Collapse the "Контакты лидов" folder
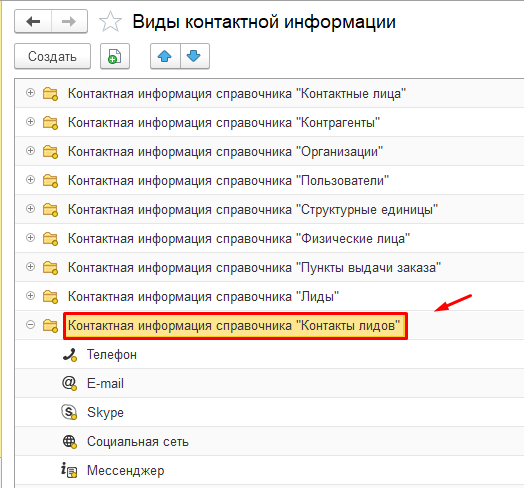Image resolution: width=524 pixels, height=488 pixels. pyautogui.click(x=30, y=325)
